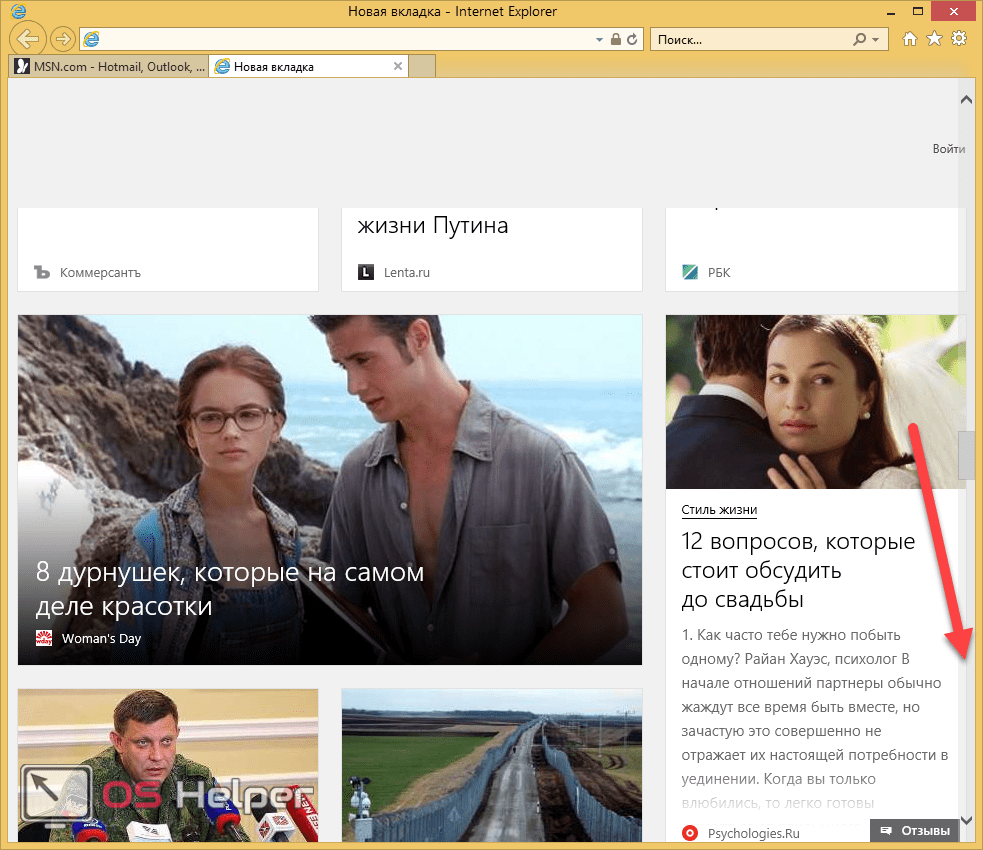983x850 pixels.
Task: Click the Войти sign-in link
Action: 948,149
